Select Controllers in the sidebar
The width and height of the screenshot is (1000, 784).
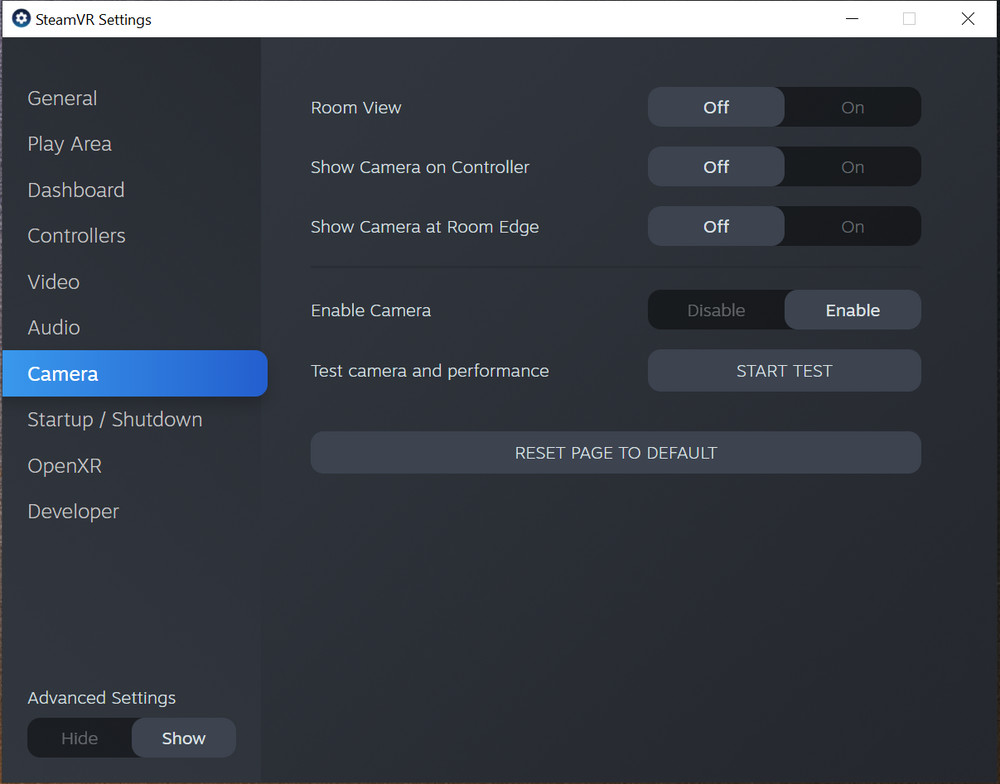click(x=77, y=236)
